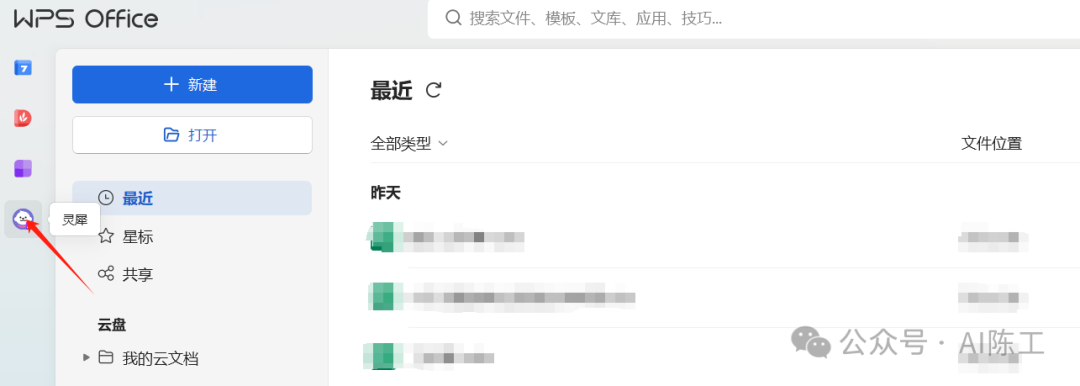Viewport: 1080px width, 386px height.
Task: Click the 打开 button
Action: pyautogui.click(x=192, y=135)
